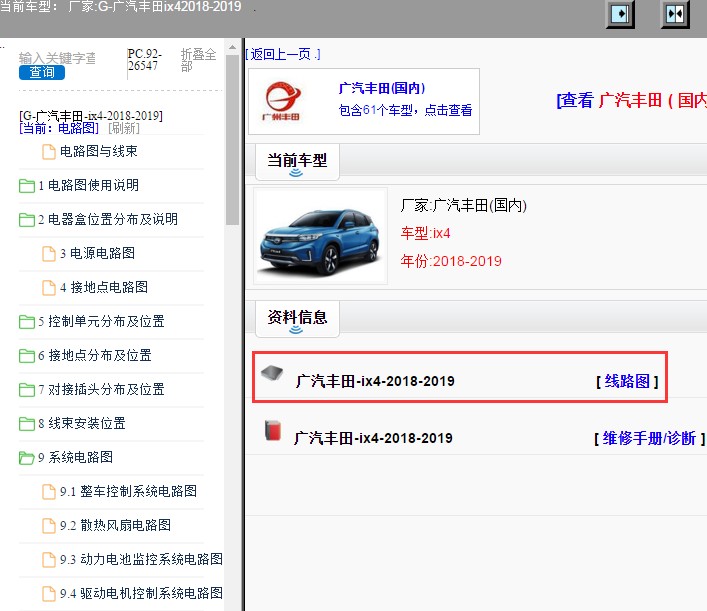Open 9.1 整车控制系统电路图
Screen dimensions: 707x611
(x=129, y=492)
